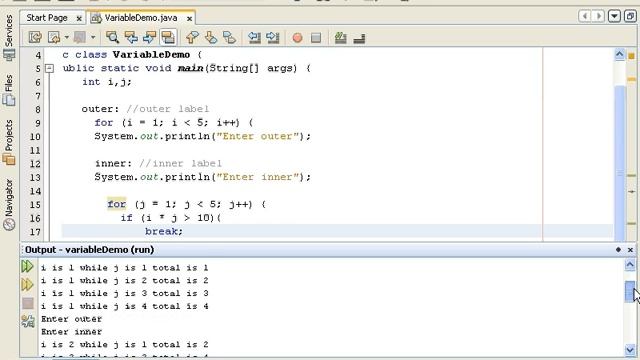Viewport: 640px width, 360px height.
Task: Open the Navigator side panel
Action: click(9, 204)
